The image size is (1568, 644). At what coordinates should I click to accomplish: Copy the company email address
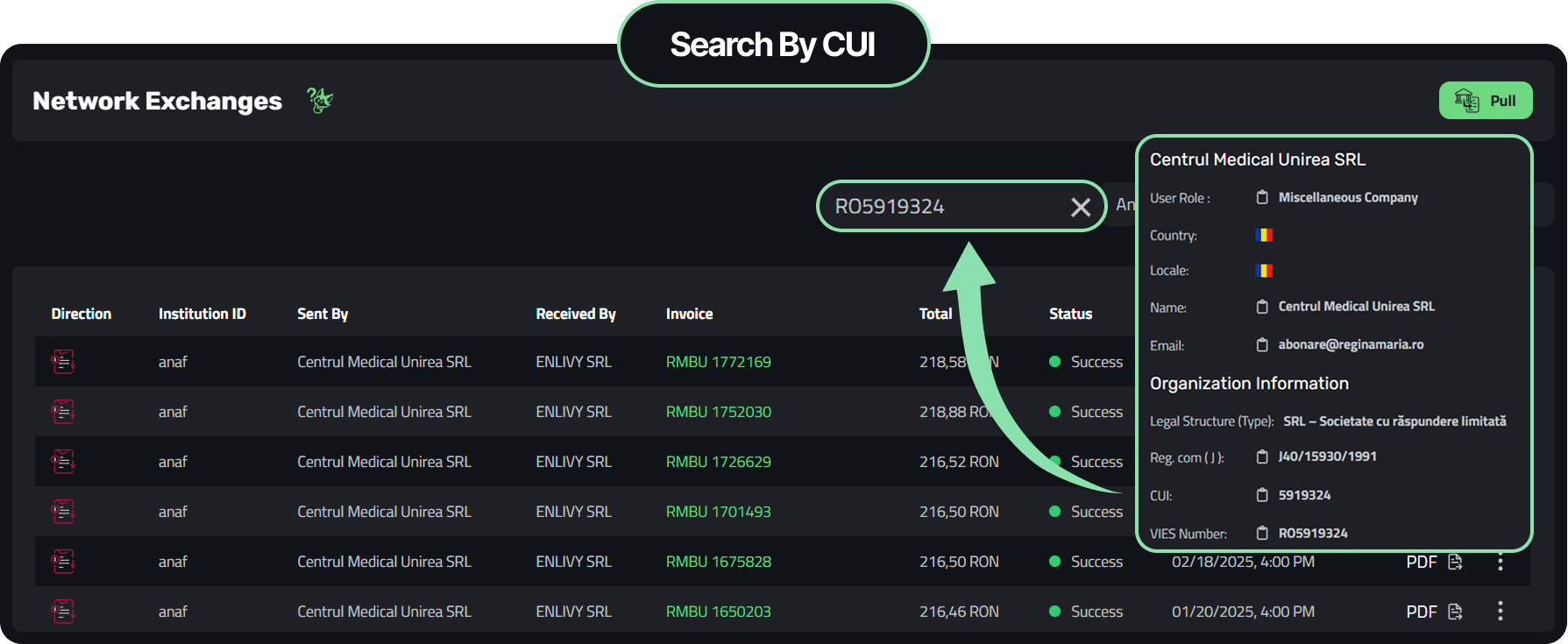tap(1262, 344)
